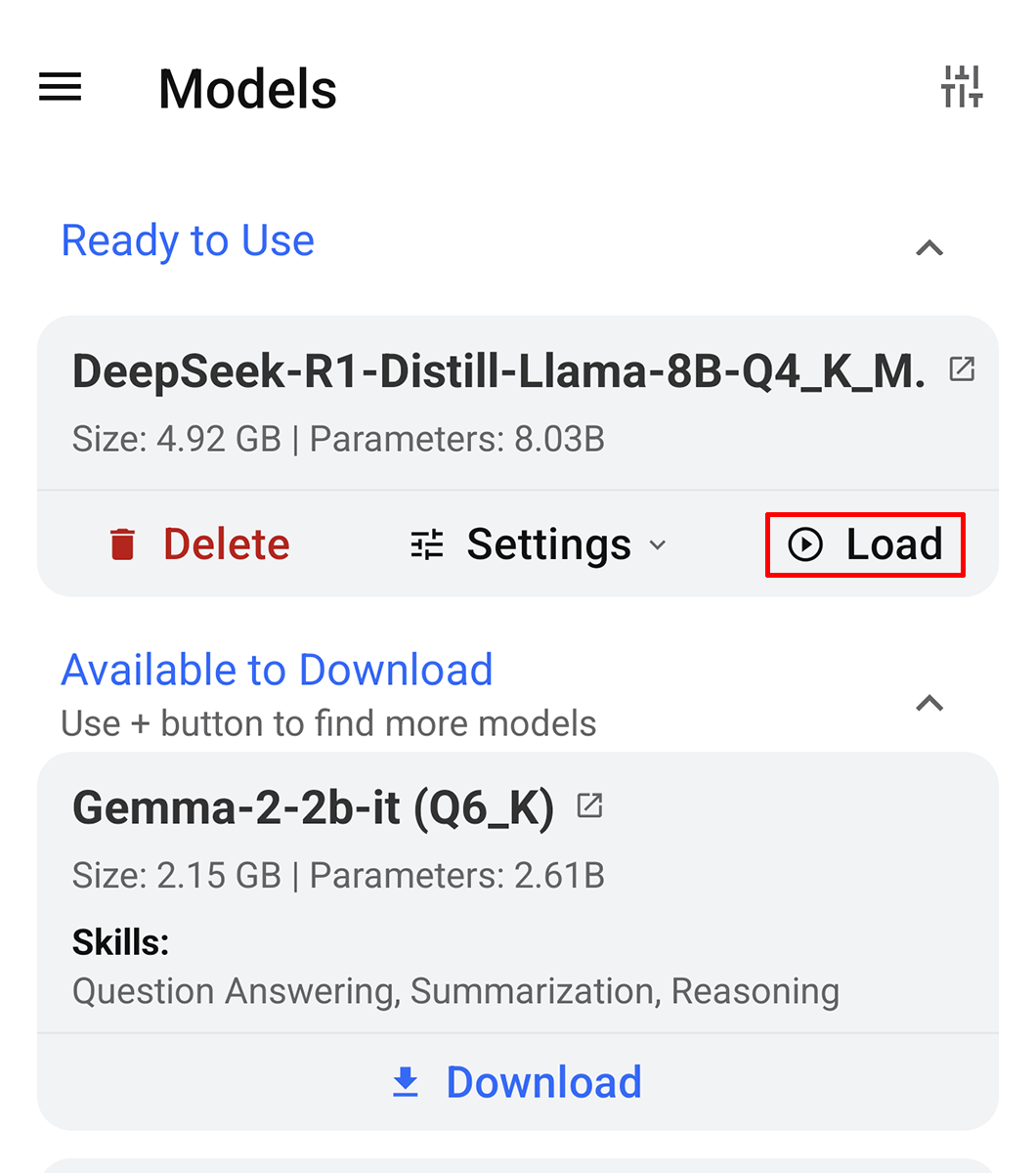The image size is (1036, 1173).
Task: Select the Gemma-2-2b-it (Q6_K) title
Action: [313, 807]
